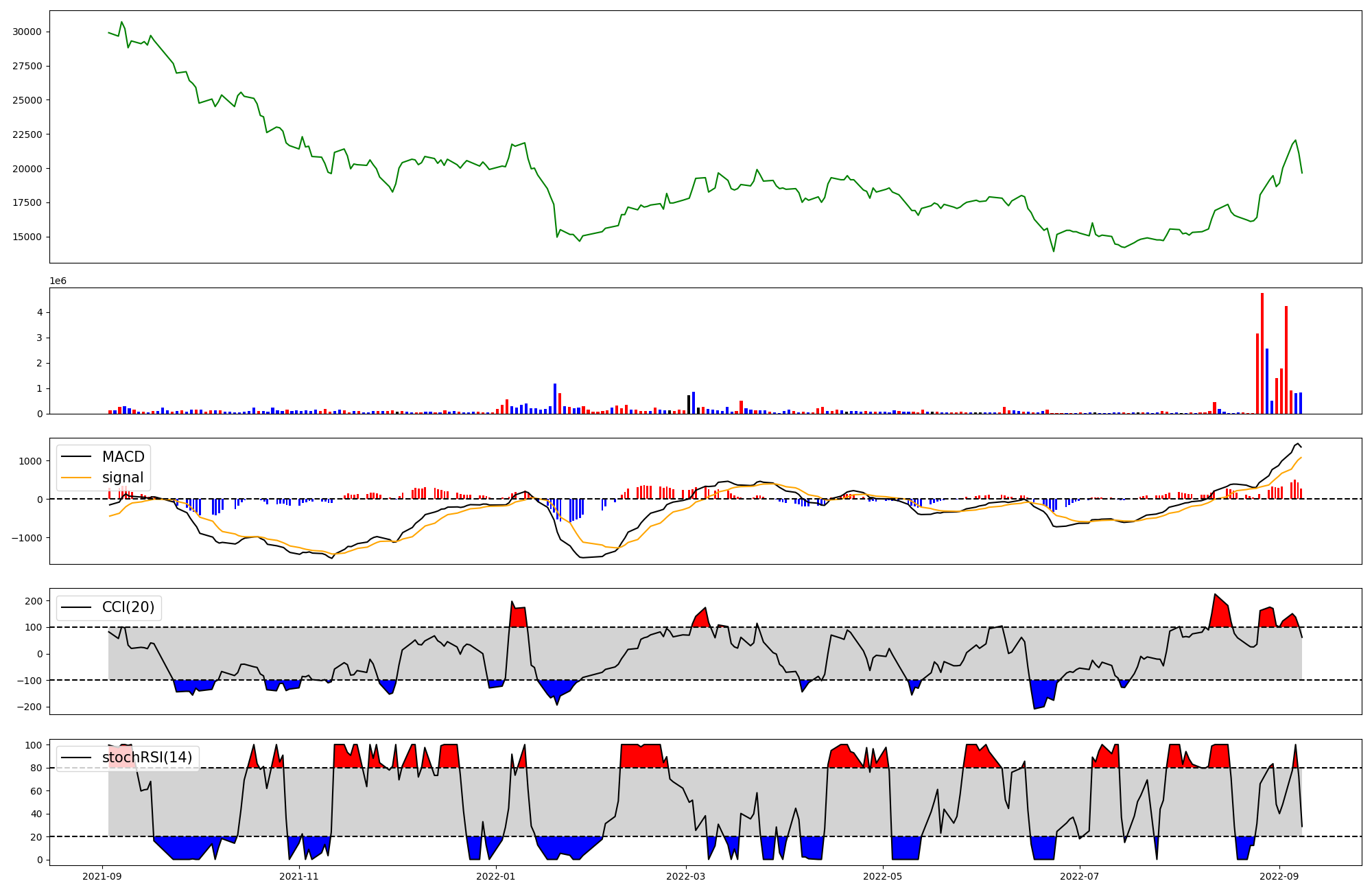Click the 2022-05 date tick label

882,876
